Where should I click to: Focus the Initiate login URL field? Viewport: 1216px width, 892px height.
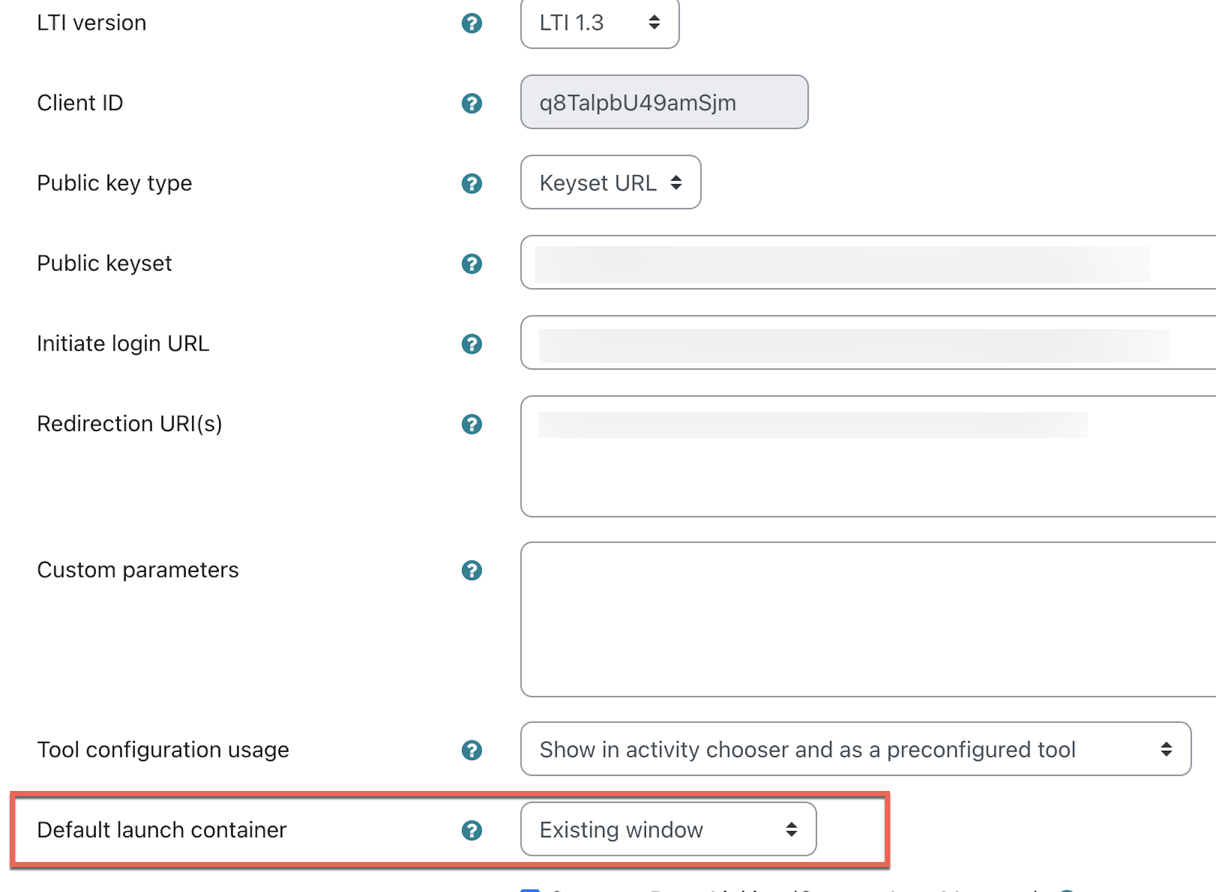[800, 343]
